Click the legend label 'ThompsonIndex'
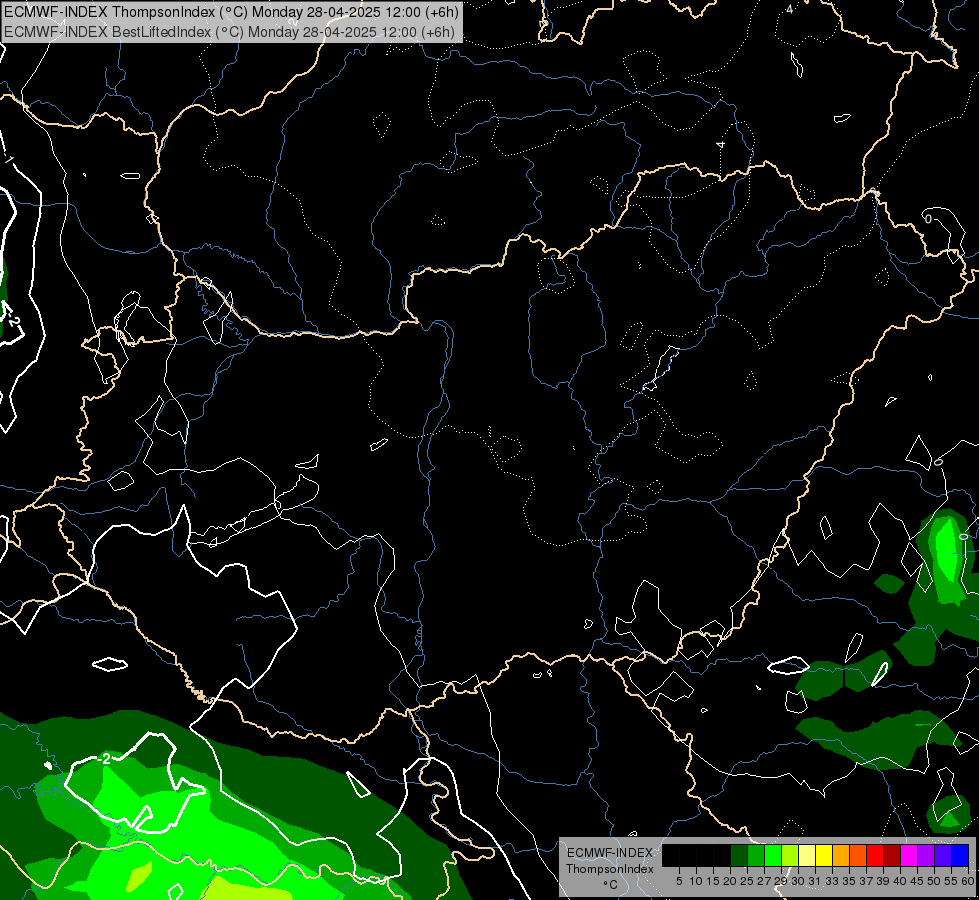Viewport: 979px width, 900px height. point(610,869)
